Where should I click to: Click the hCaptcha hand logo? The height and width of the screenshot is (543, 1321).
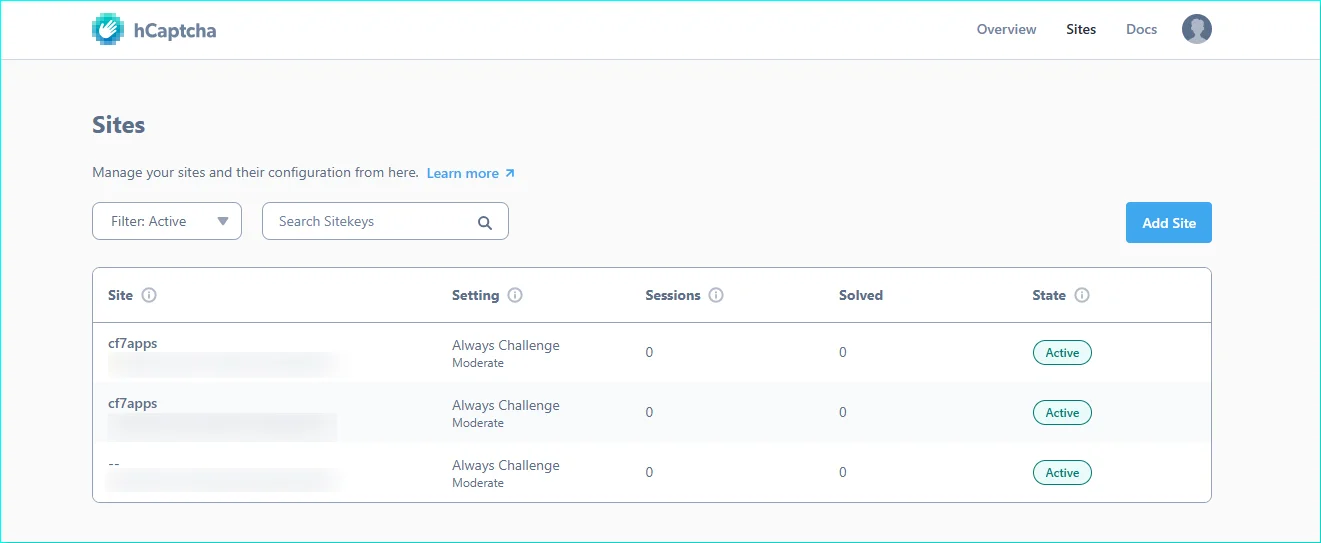pyautogui.click(x=109, y=29)
